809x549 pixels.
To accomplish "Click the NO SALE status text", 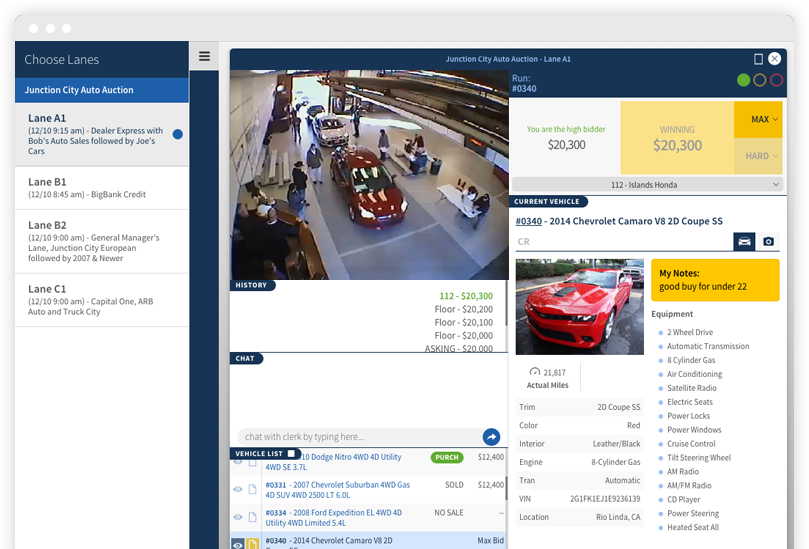I will [449, 512].
